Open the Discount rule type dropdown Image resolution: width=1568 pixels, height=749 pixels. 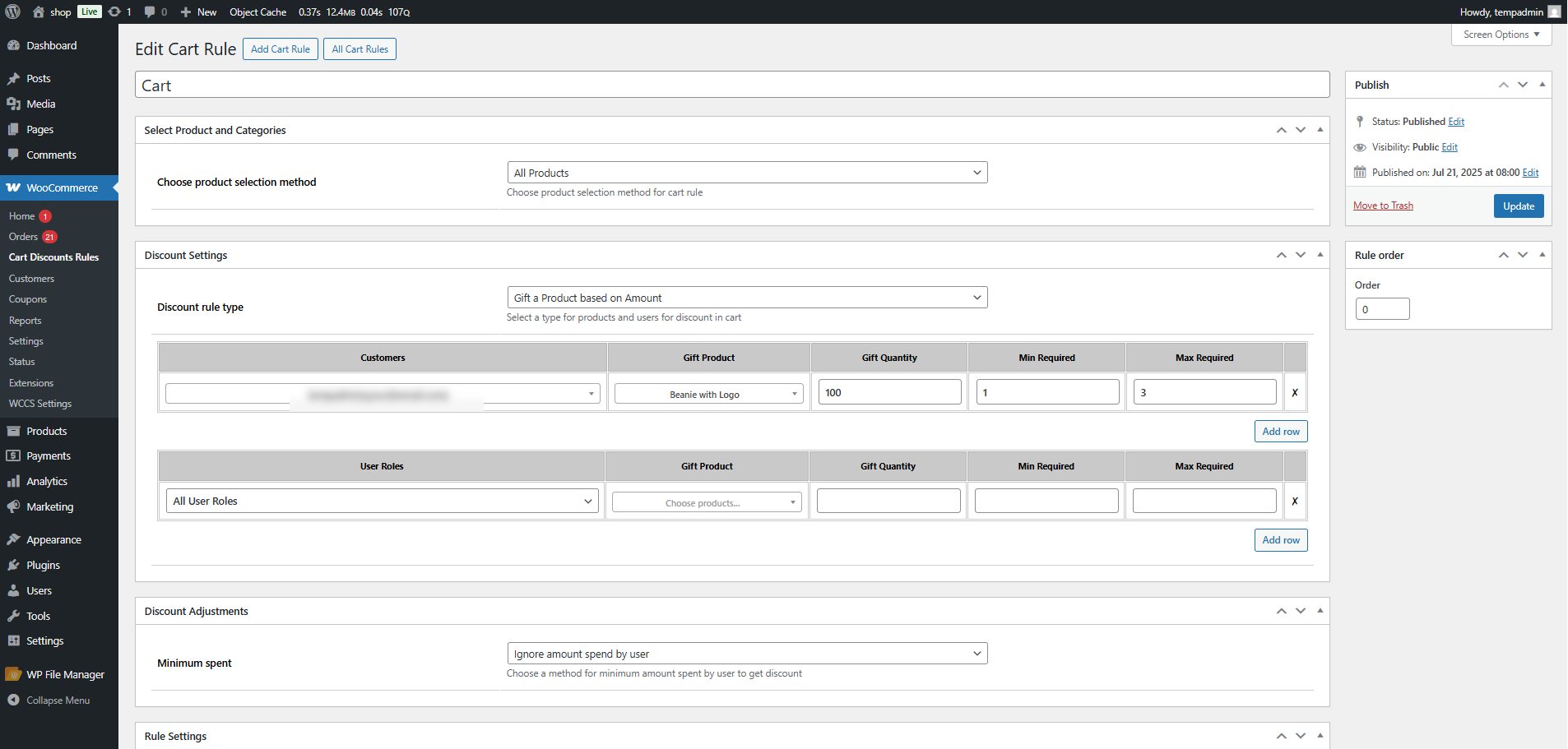pos(747,298)
